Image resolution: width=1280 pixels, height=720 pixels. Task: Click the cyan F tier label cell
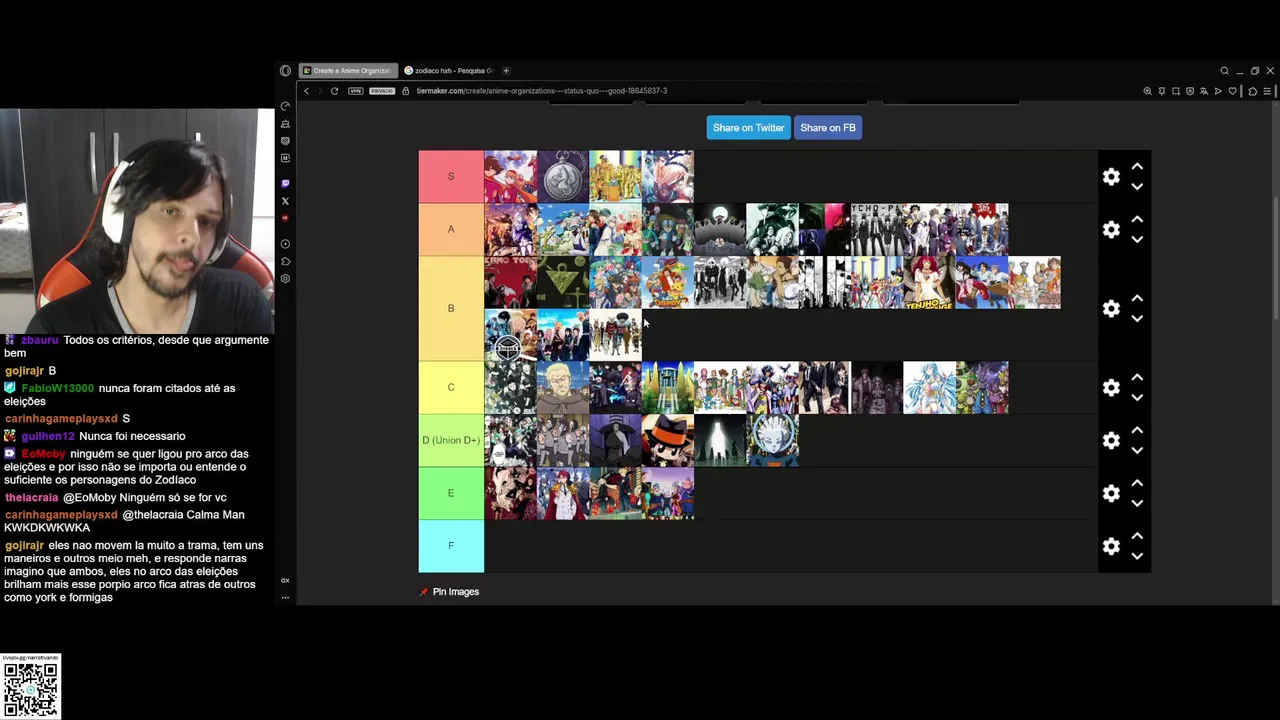click(451, 546)
